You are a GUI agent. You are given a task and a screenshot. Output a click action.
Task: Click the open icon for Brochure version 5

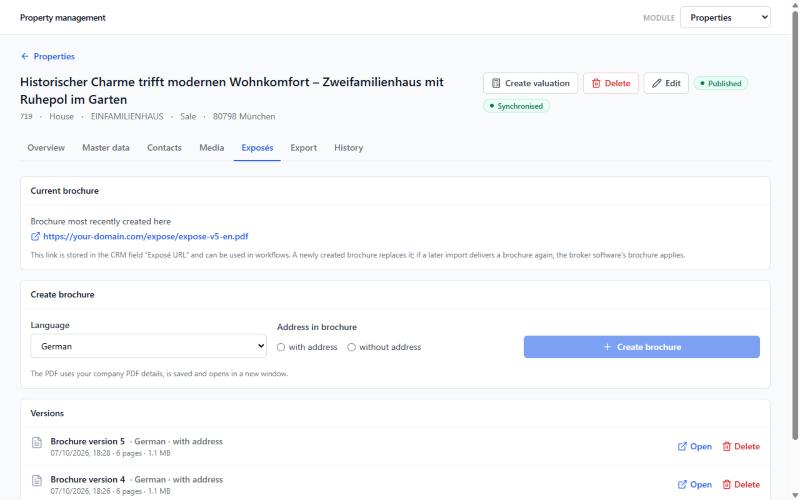(x=682, y=446)
